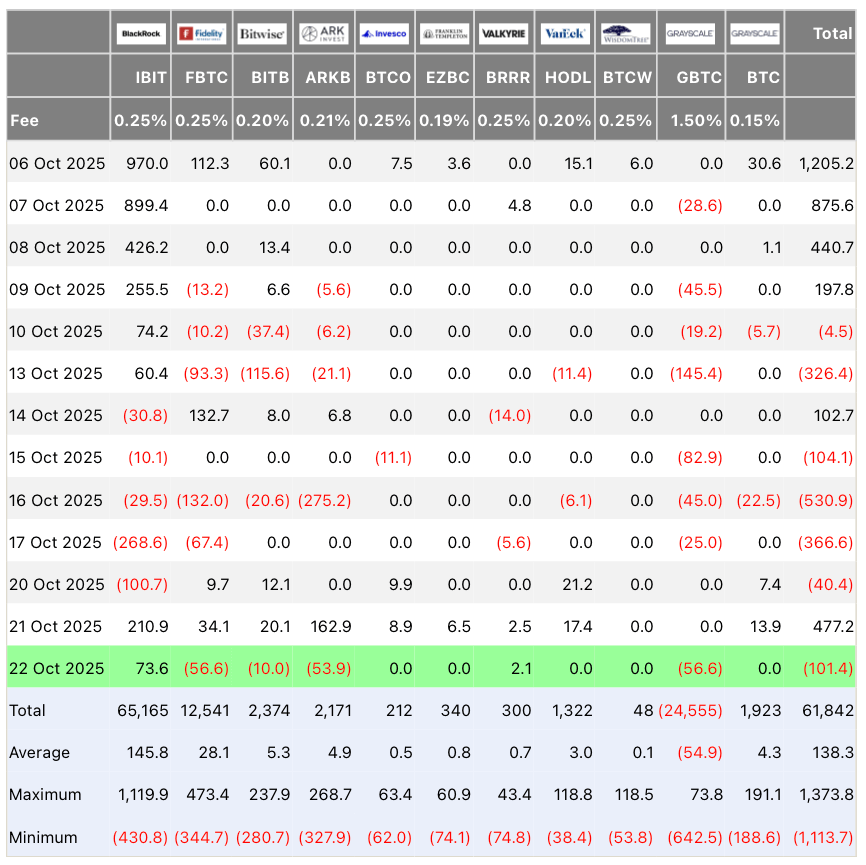
Task: Click the 06 Oct 2025 date cell
Action: pyautogui.click(x=56, y=163)
